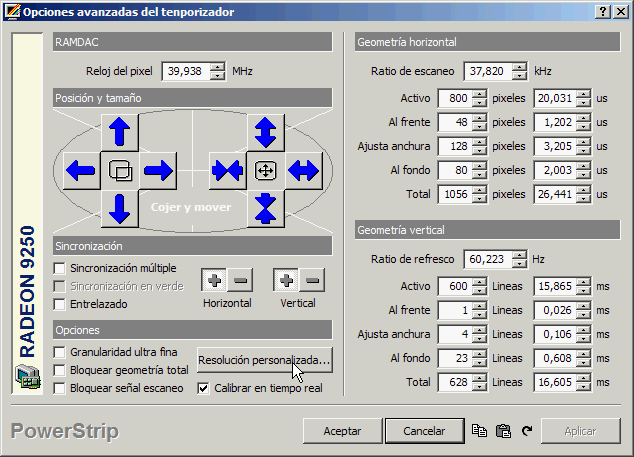Increase Ratio de refresco spinner up
This screenshot has width=634, height=457.
(x=520, y=255)
